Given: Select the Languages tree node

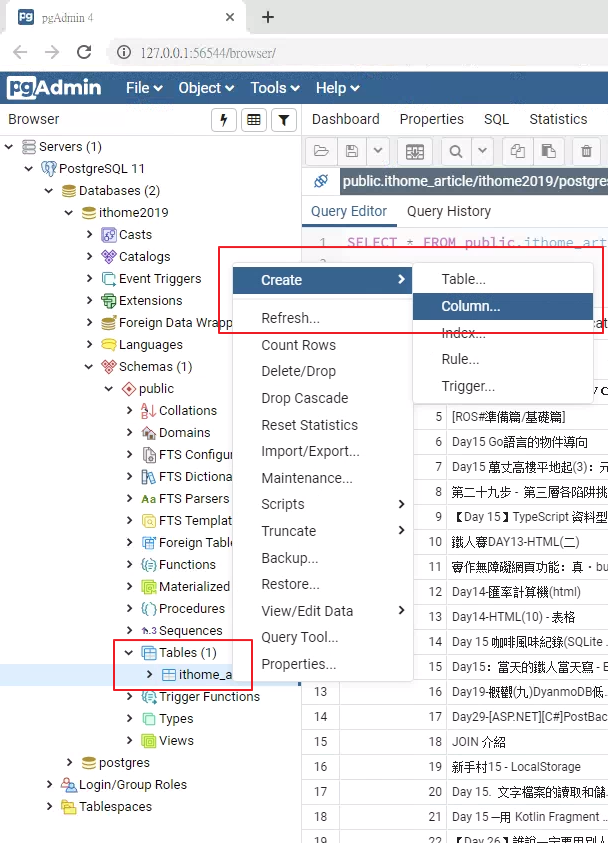Looking at the screenshot, I should coord(150,345).
